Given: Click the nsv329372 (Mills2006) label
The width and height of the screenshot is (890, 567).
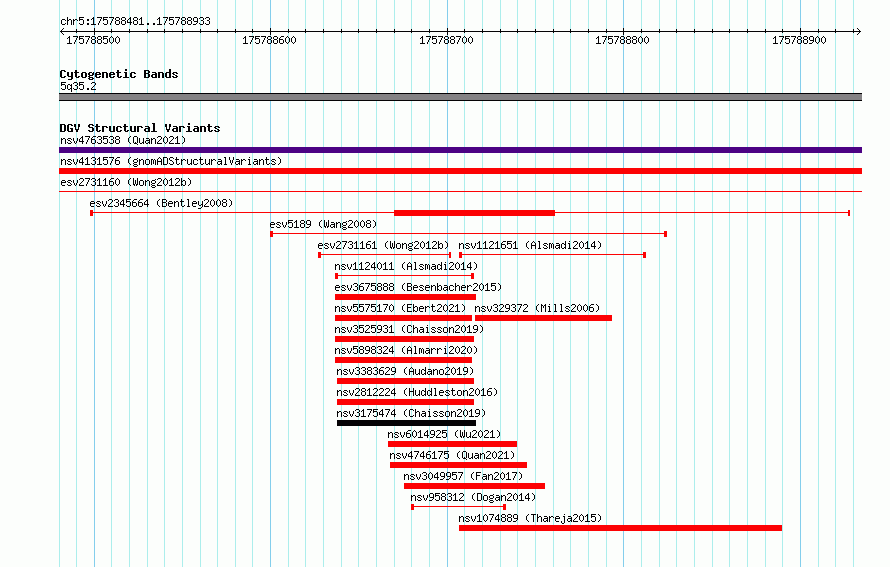Looking at the screenshot, I should click(537, 308).
